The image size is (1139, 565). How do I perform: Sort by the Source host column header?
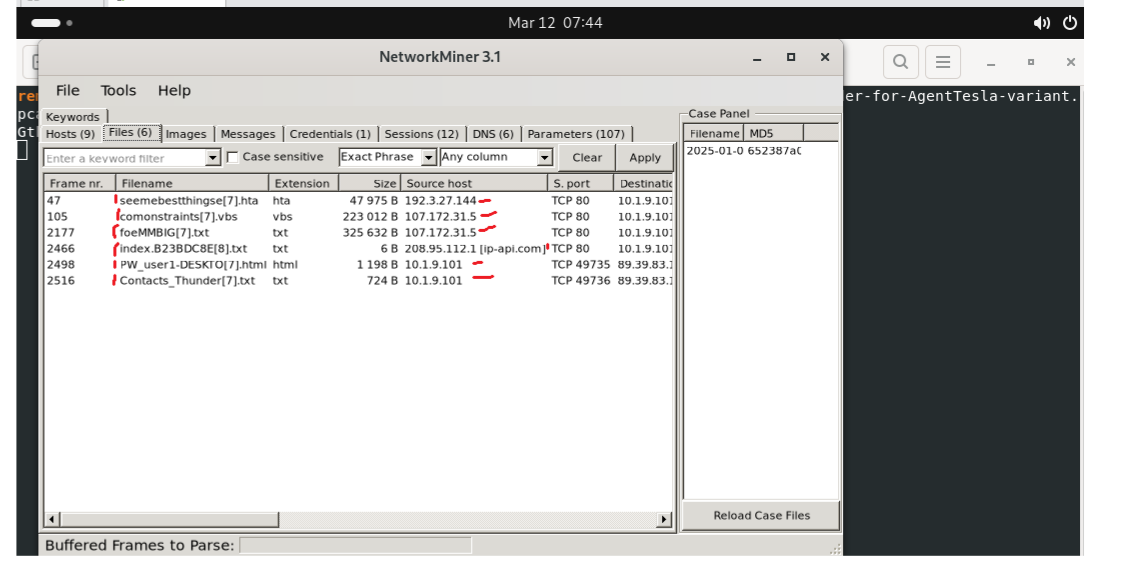[x=474, y=184]
